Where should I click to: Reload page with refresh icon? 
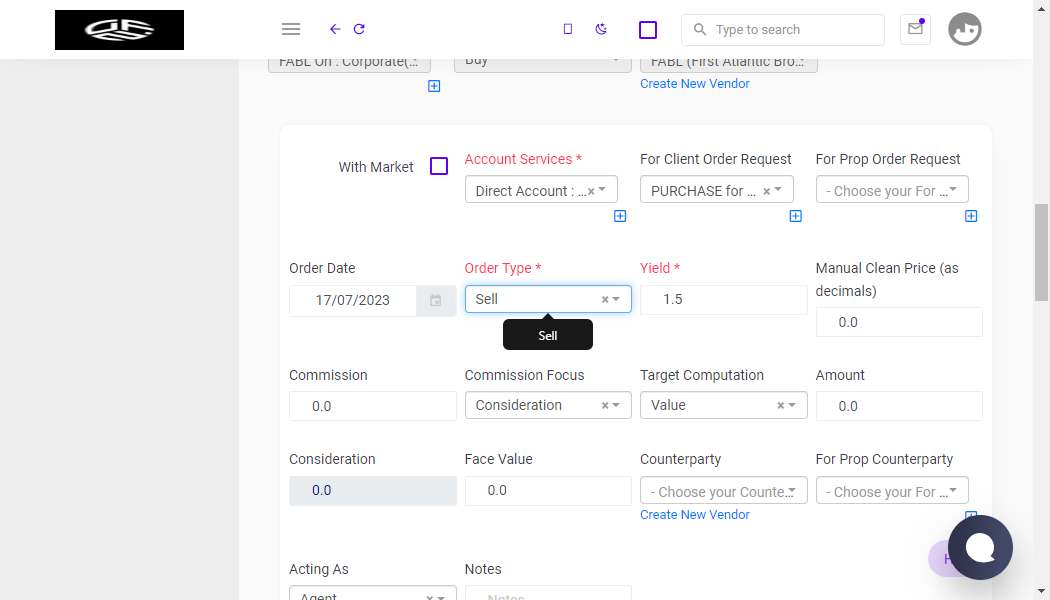[x=359, y=29]
